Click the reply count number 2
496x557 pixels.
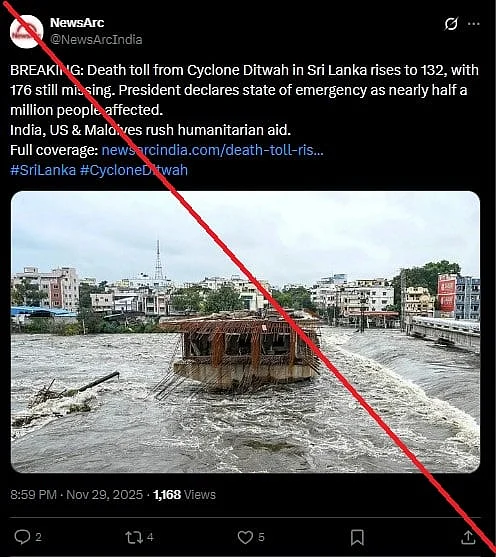(x=39, y=537)
